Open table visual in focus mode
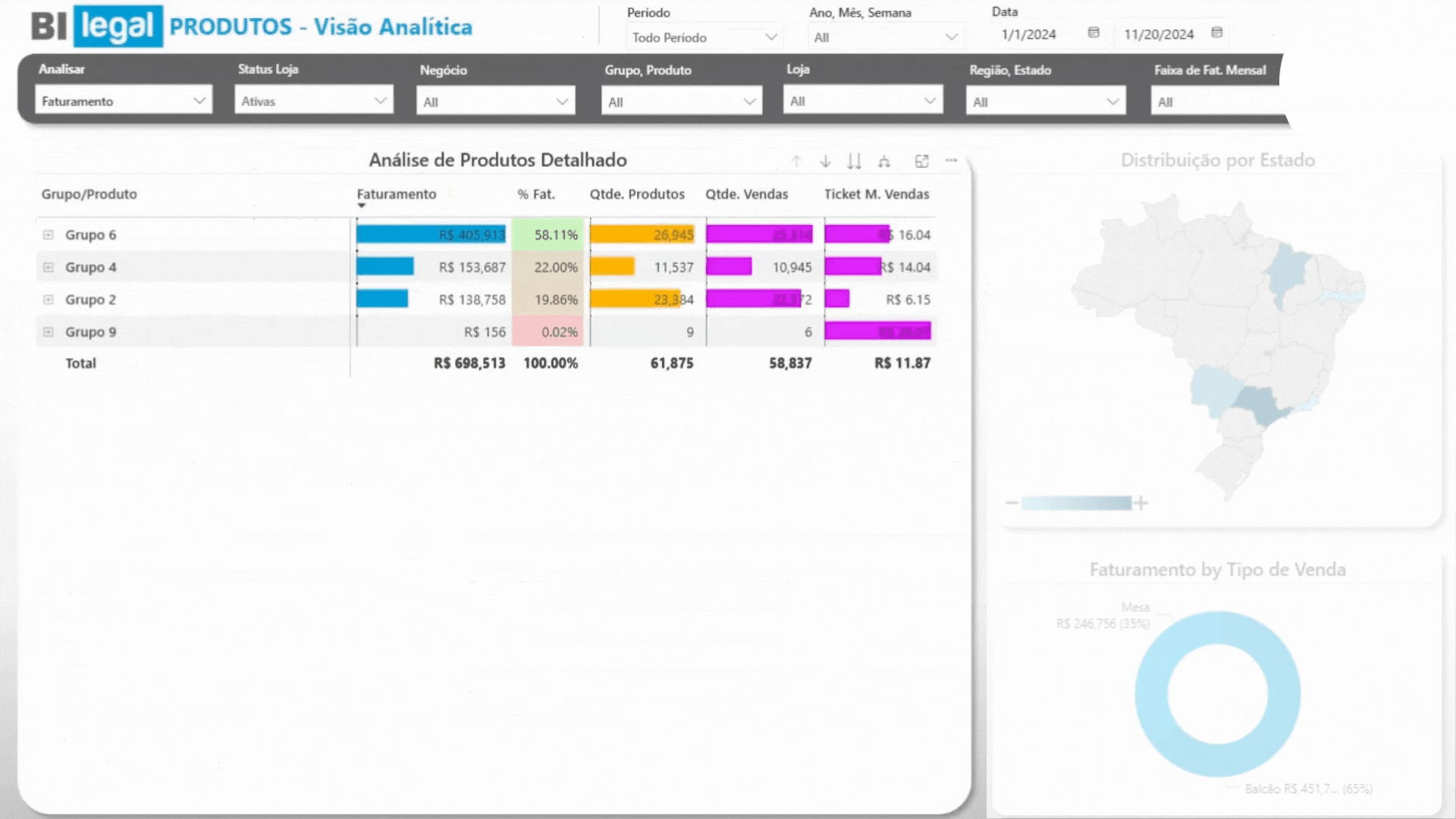This screenshot has height=819, width=1456. 921,162
